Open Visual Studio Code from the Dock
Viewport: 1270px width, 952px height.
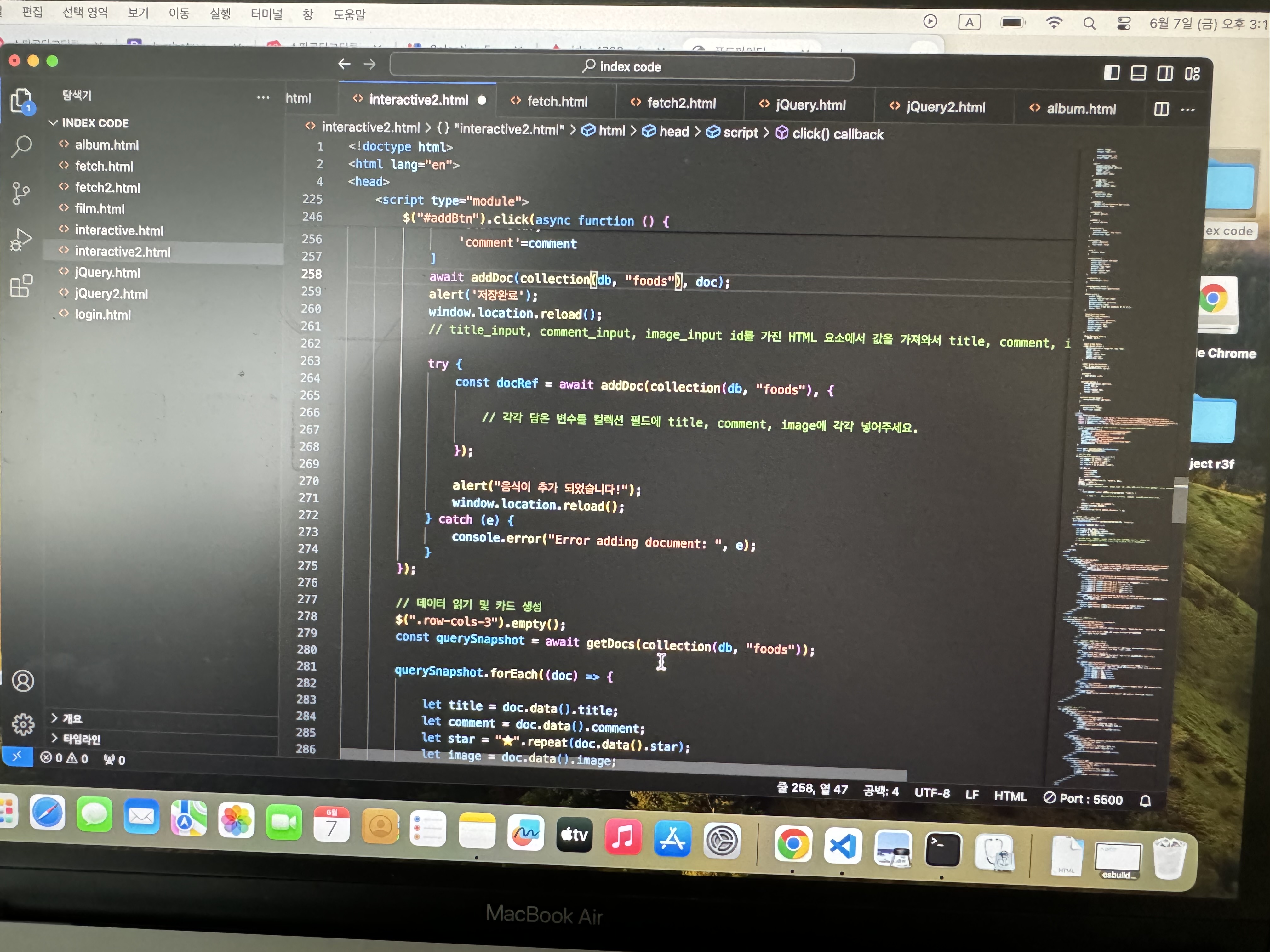point(842,846)
